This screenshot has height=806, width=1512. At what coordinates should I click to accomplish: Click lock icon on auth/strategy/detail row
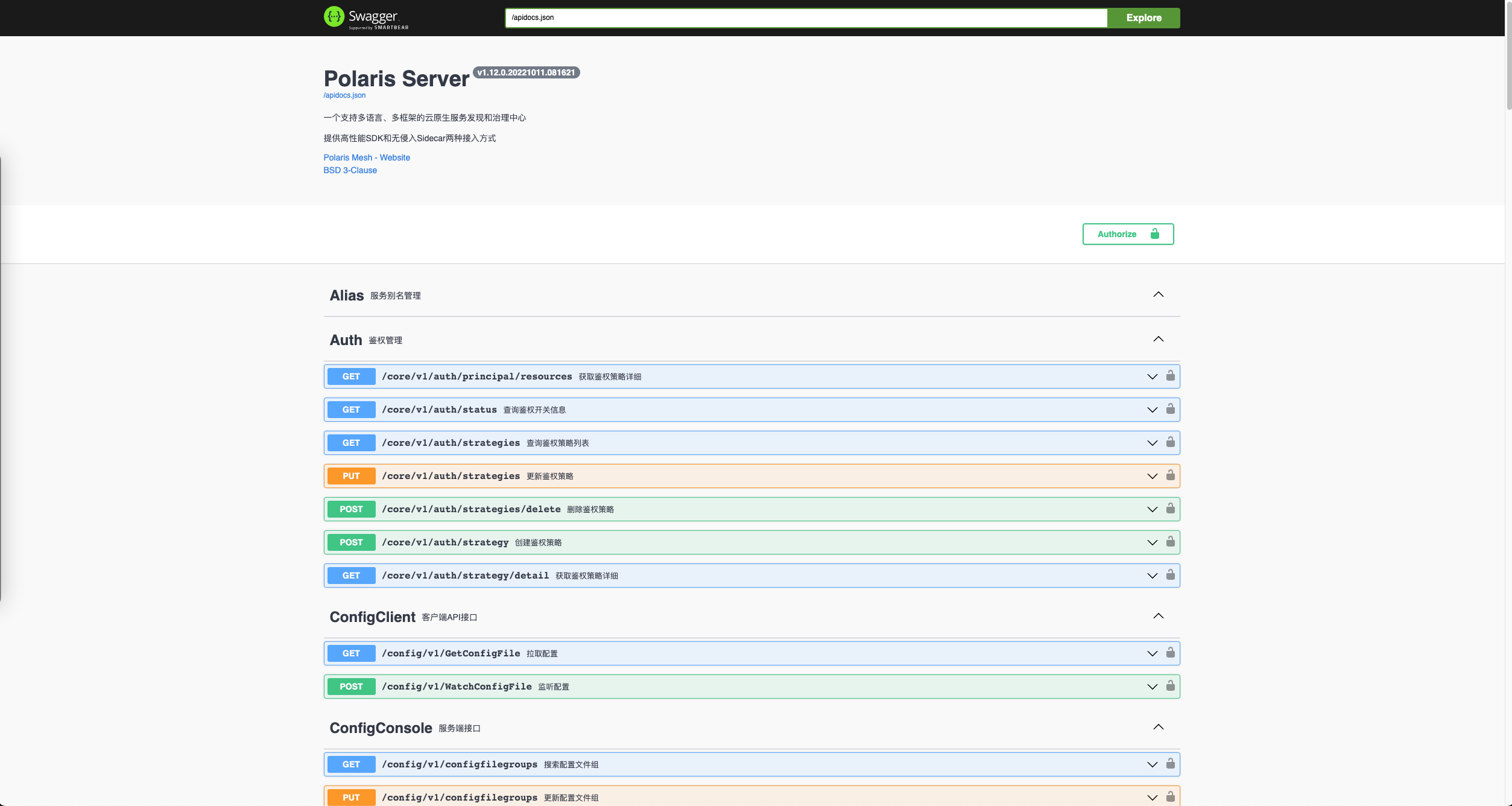click(x=1170, y=575)
